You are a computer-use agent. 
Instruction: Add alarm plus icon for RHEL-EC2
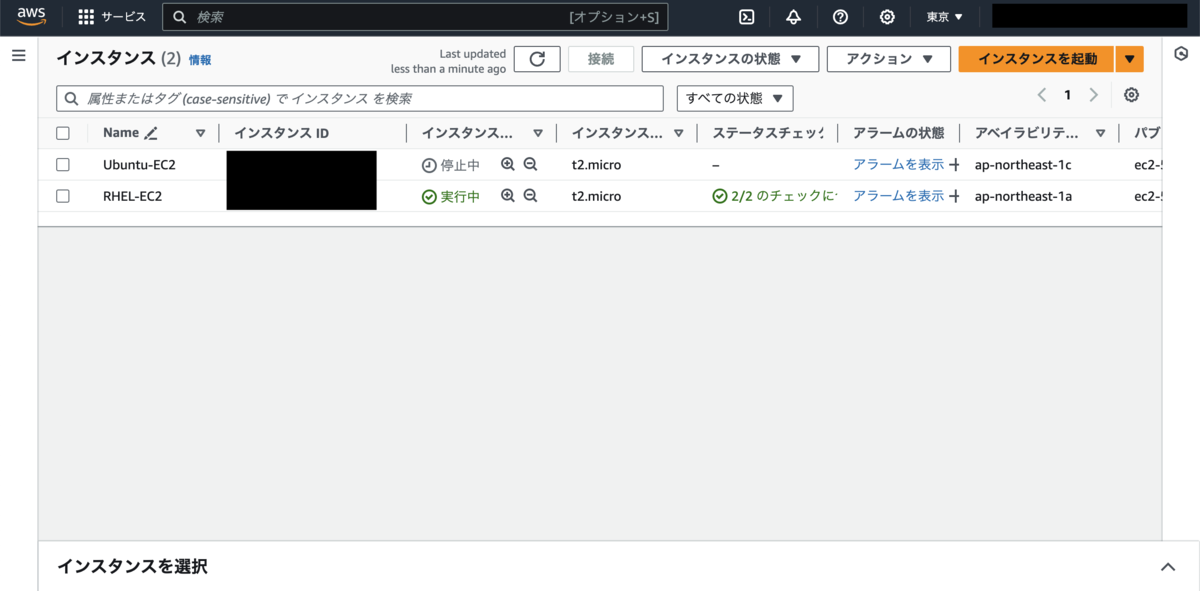pos(954,196)
